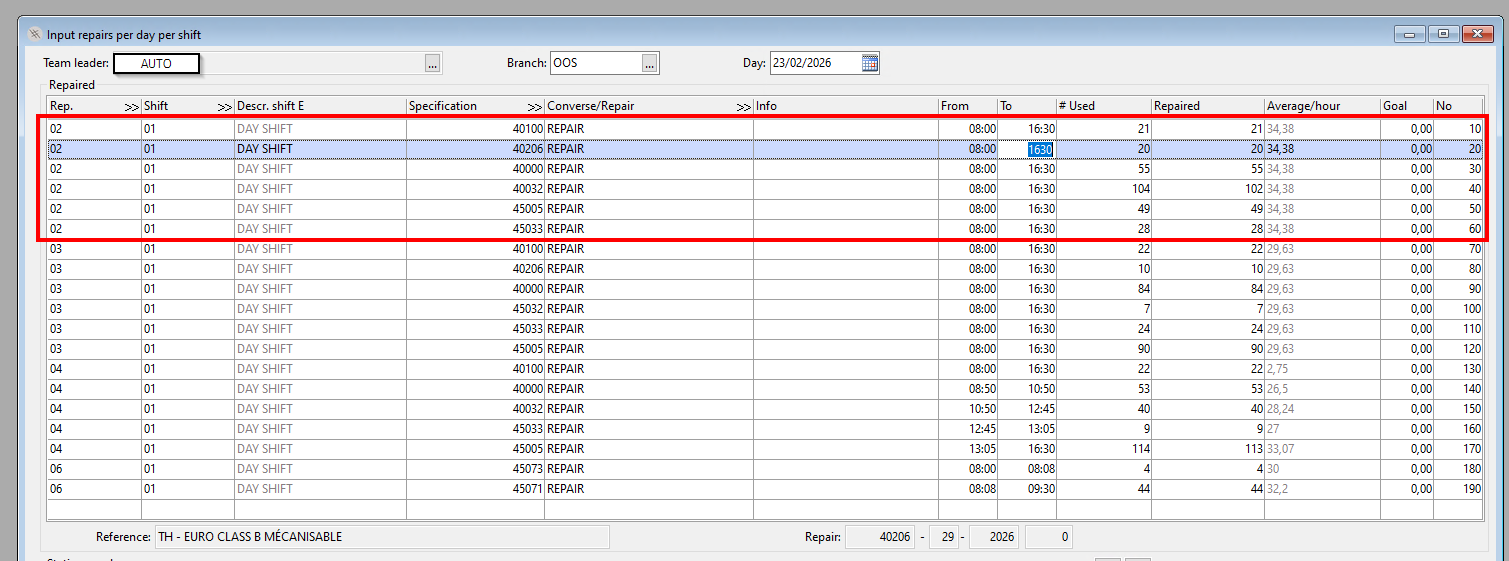Click Average/hour value 2,75 in row 130
The width and height of the screenshot is (1509, 561).
click(1322, 369)
